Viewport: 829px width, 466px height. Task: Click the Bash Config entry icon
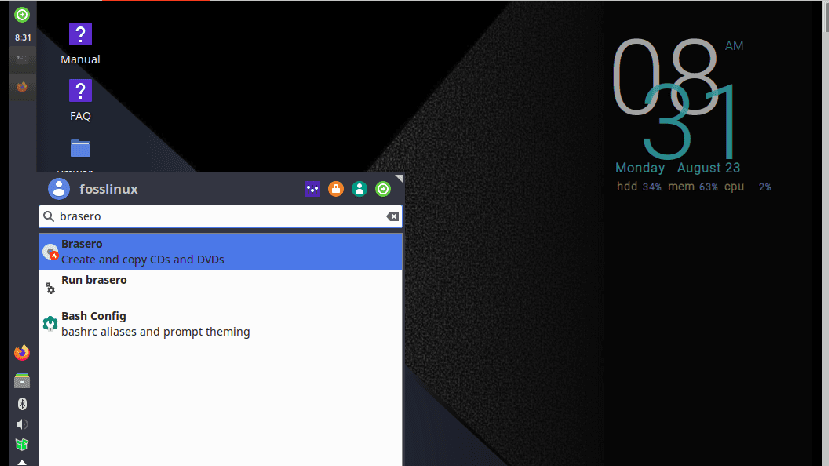(x=50, y=323)
